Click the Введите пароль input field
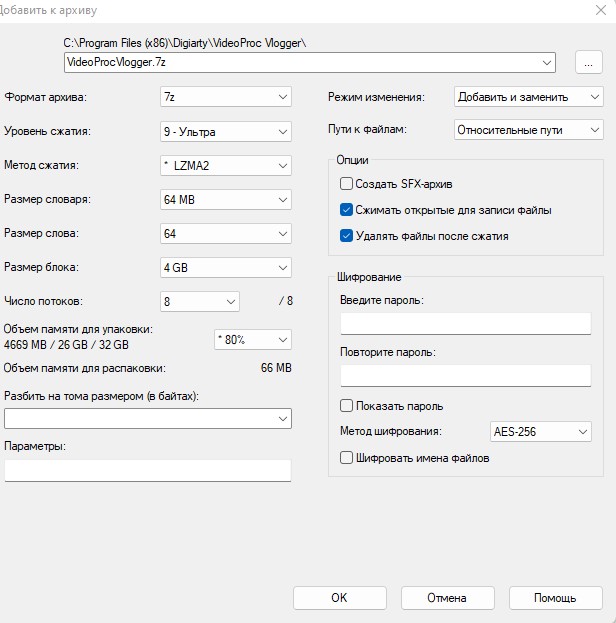616x623 pixels. [x=466, y=323]
